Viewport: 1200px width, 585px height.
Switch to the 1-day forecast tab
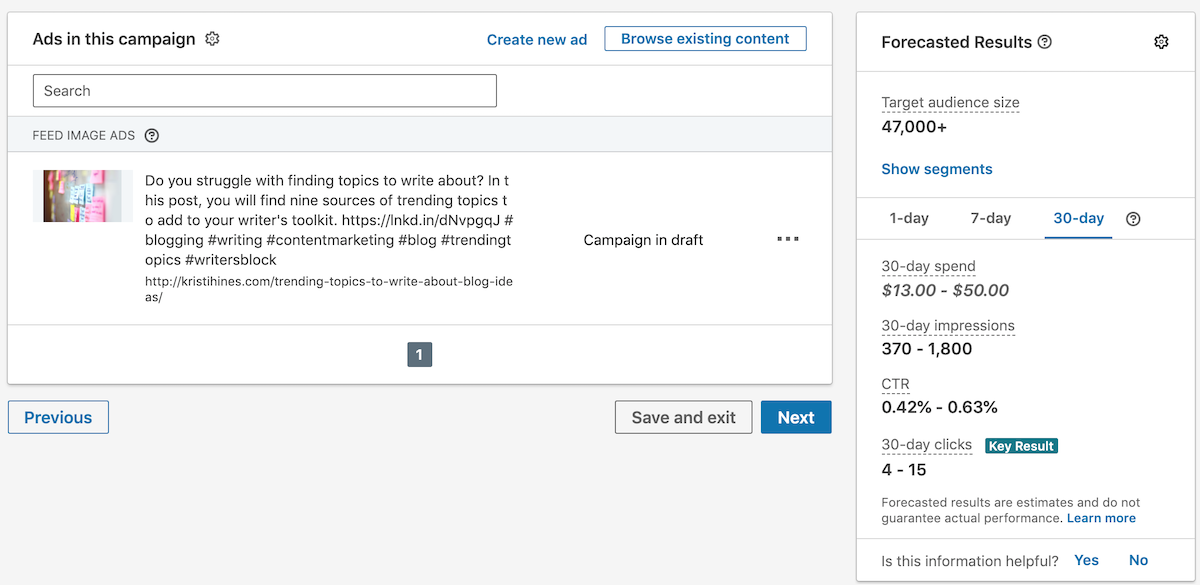[x=909, y=218]
